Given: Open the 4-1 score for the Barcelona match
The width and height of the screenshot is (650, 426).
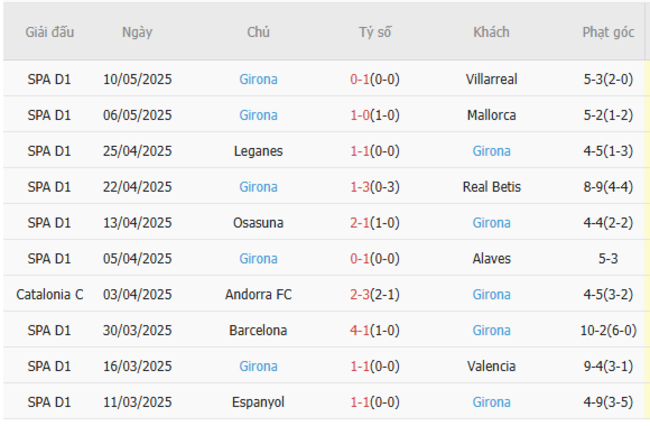Looking at the screenshot, I should point(360,331).
